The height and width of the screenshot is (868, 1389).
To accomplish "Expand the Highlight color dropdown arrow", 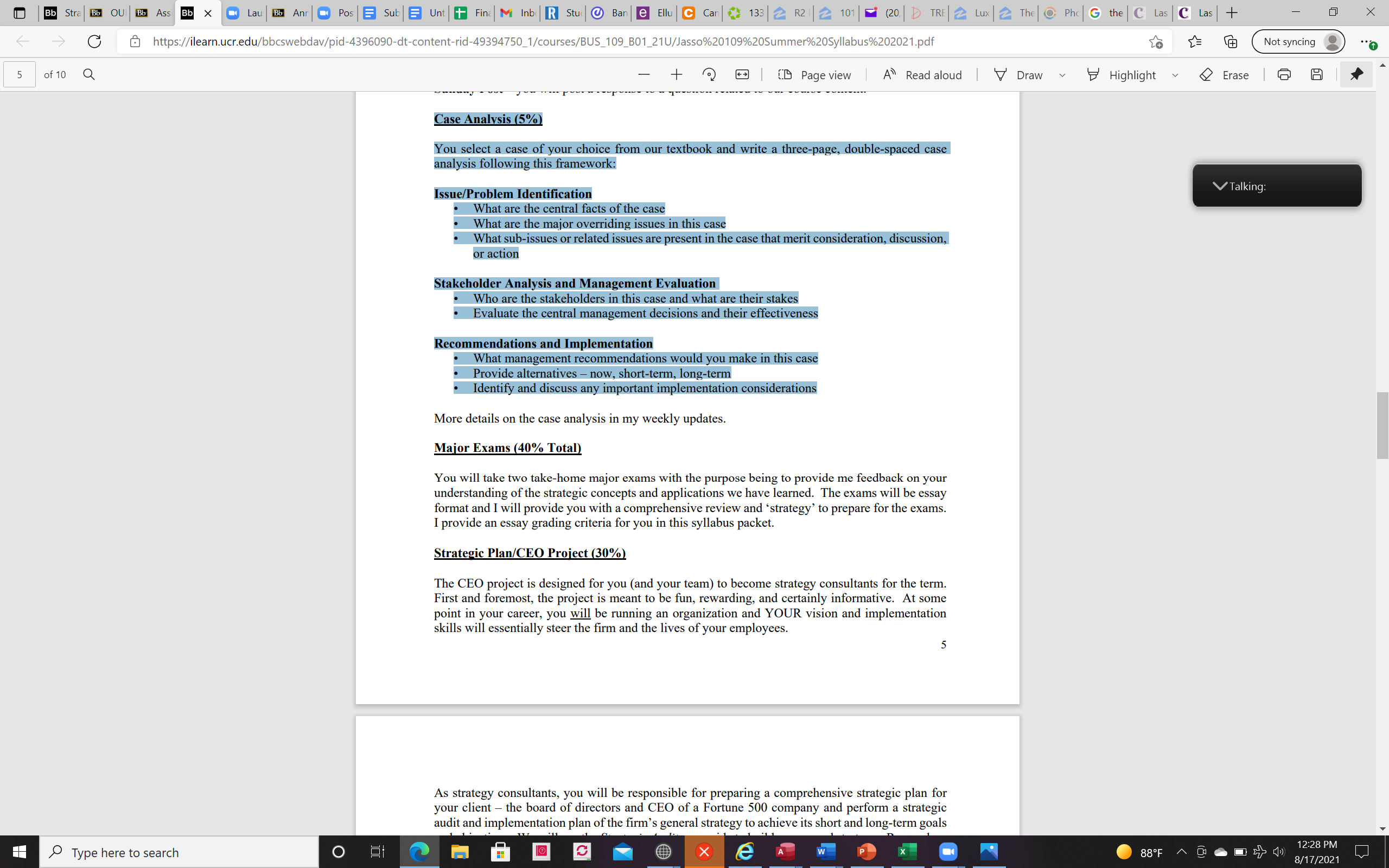I will (x=1175, y=75).
